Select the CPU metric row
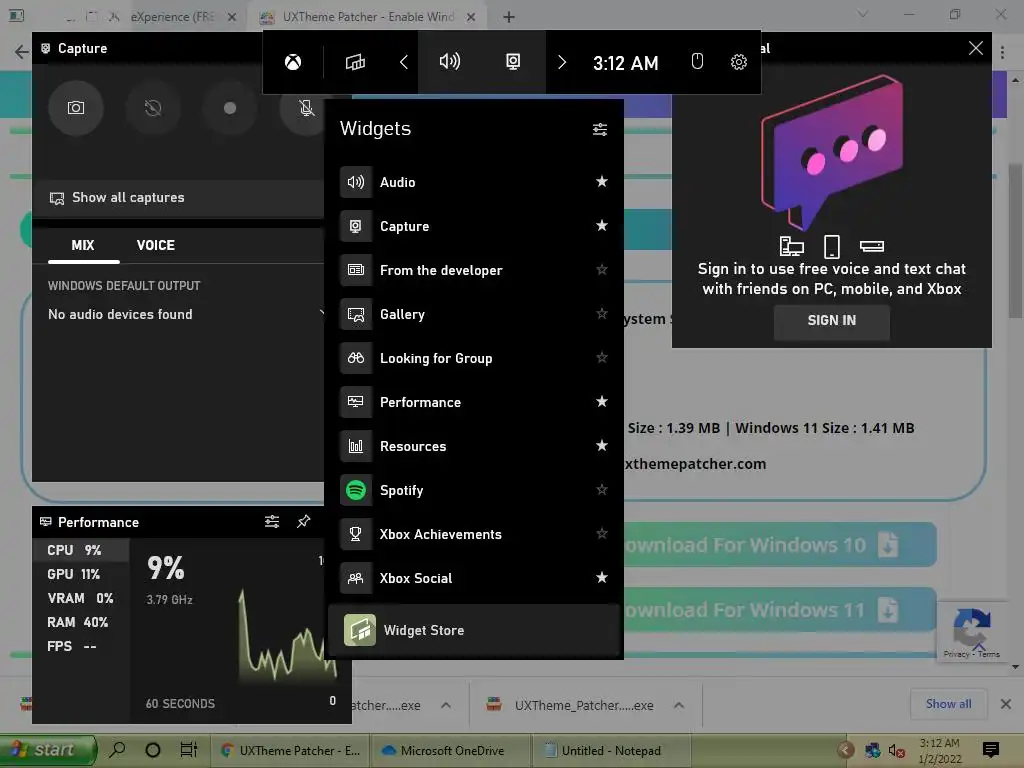 pyautogui.click(x=81, y=551)
